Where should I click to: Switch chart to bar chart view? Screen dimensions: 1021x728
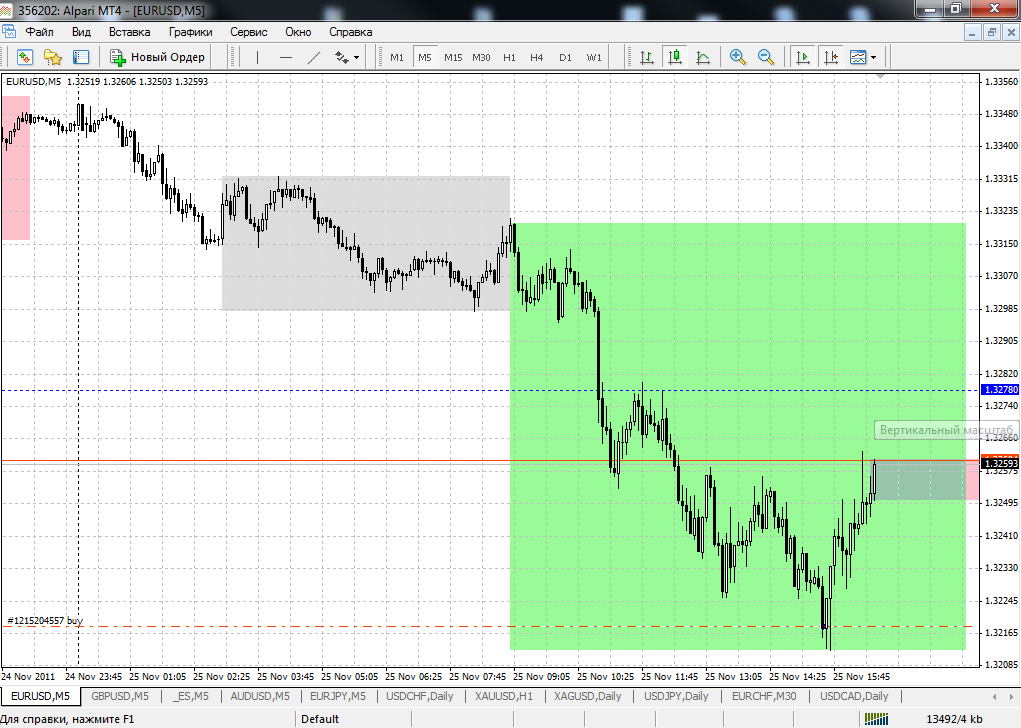point(647,57)
